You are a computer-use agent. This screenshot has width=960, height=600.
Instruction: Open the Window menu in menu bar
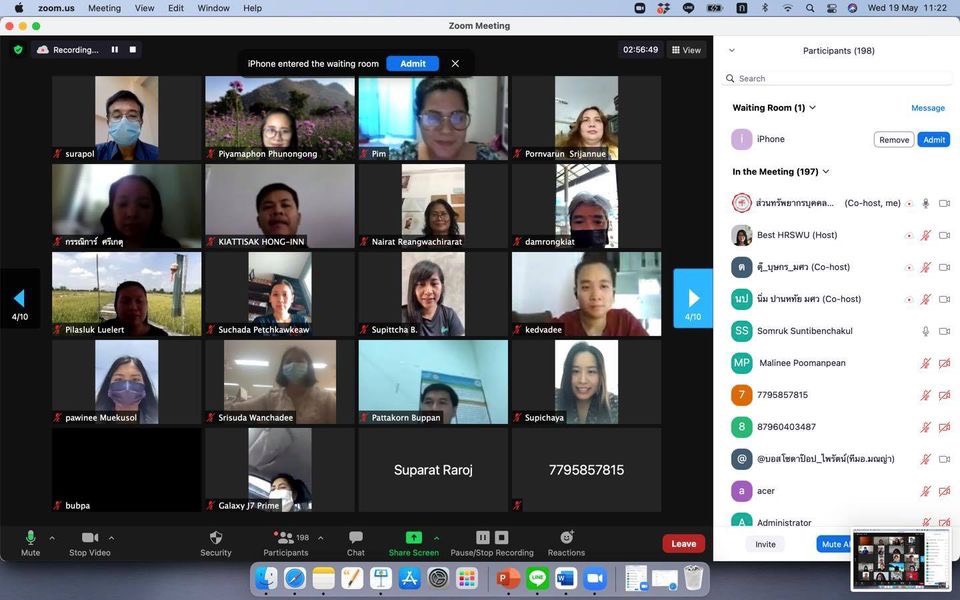213,8
